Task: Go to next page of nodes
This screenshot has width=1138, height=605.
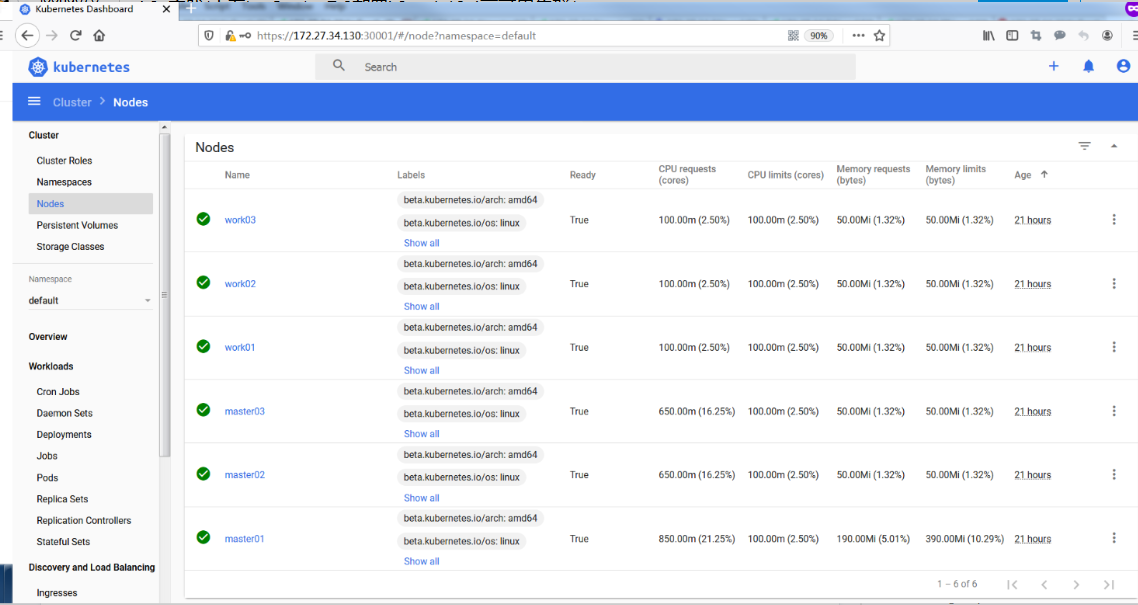Action: [x=1076, y=584]
